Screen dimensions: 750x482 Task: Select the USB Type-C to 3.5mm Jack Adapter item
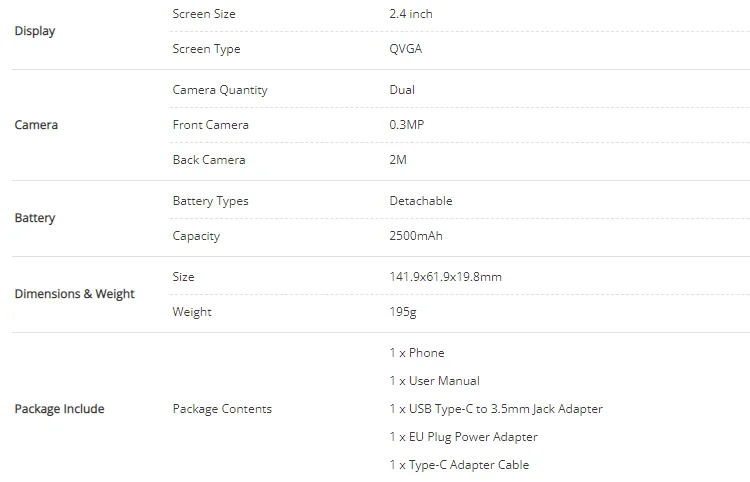click(496, 409)
